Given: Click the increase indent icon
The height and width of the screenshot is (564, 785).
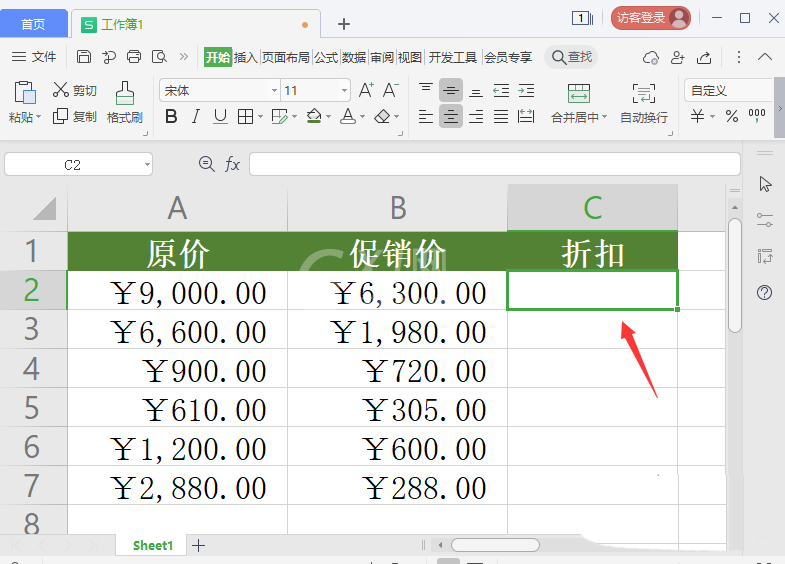Looking at the screenshot, I should (x=526, y=91).
